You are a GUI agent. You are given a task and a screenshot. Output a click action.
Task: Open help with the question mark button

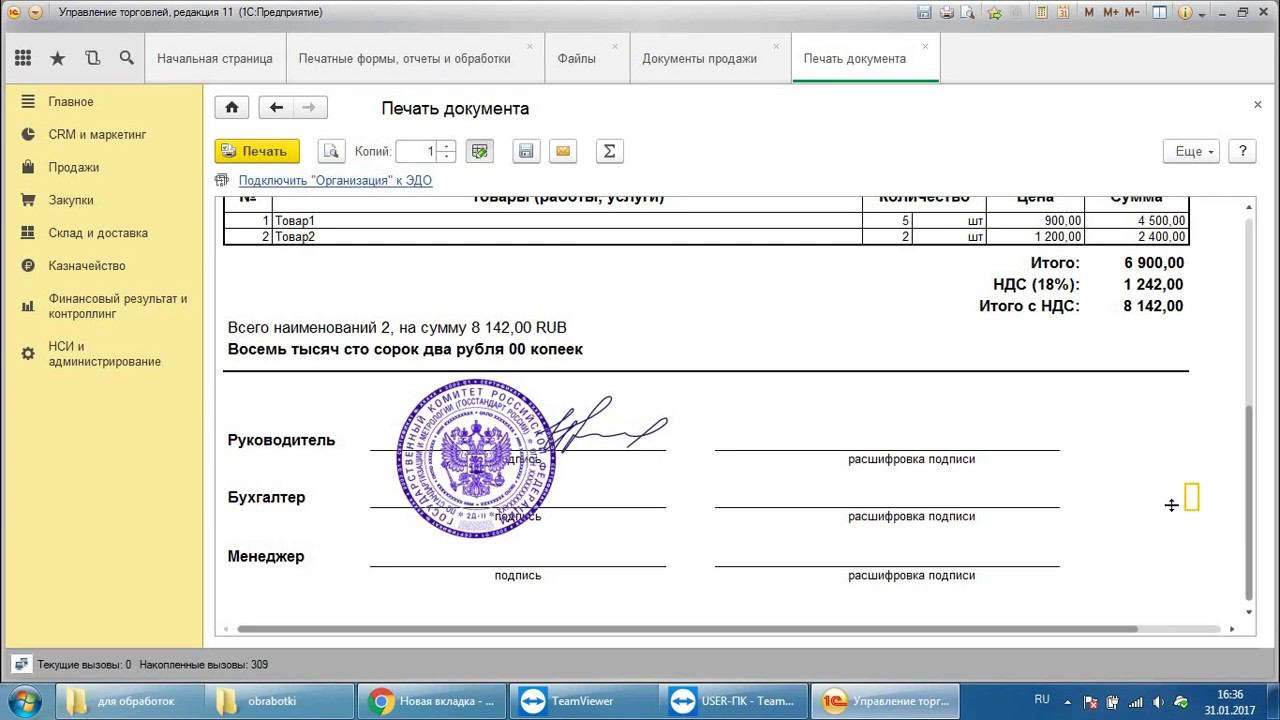tap(1242, 151)
